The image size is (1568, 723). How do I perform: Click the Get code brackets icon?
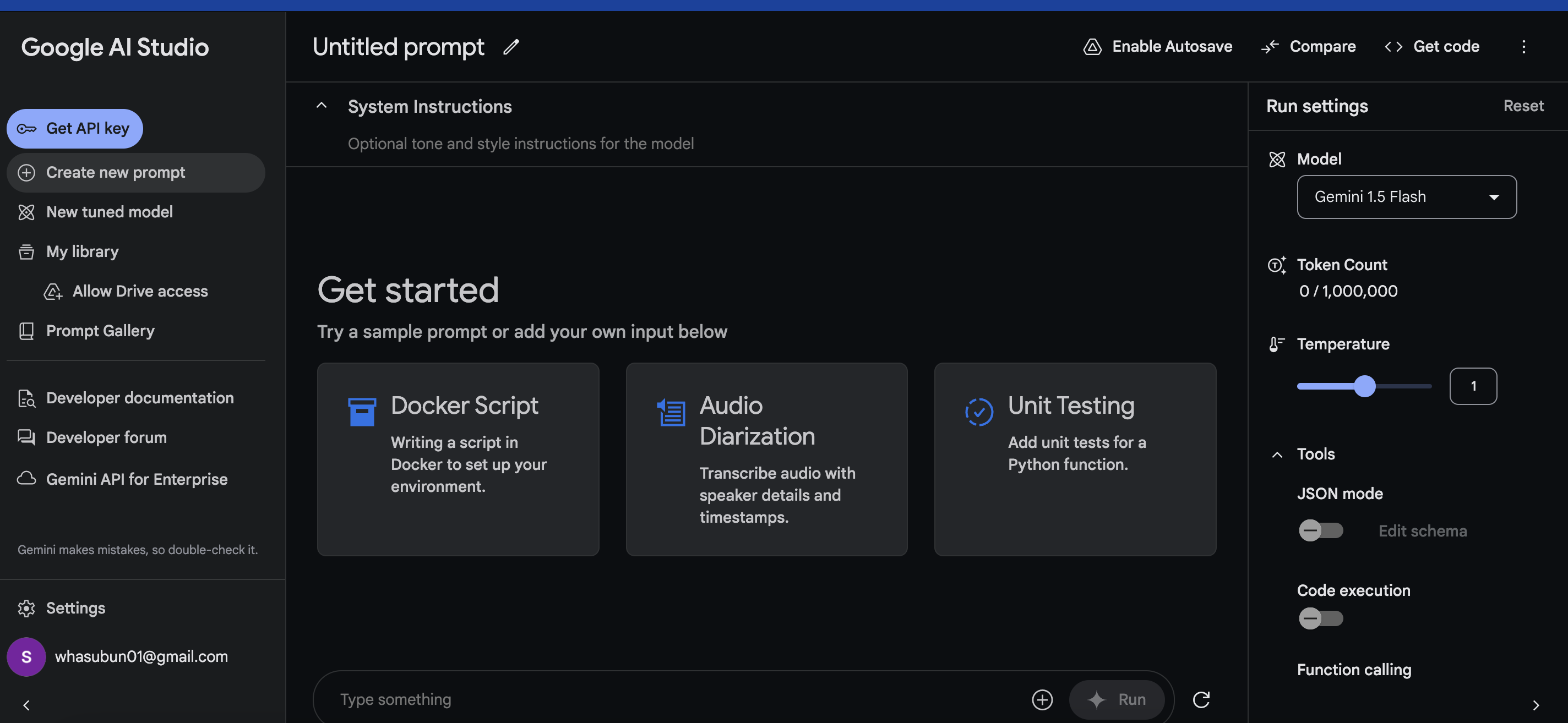tap(1393, 47)
